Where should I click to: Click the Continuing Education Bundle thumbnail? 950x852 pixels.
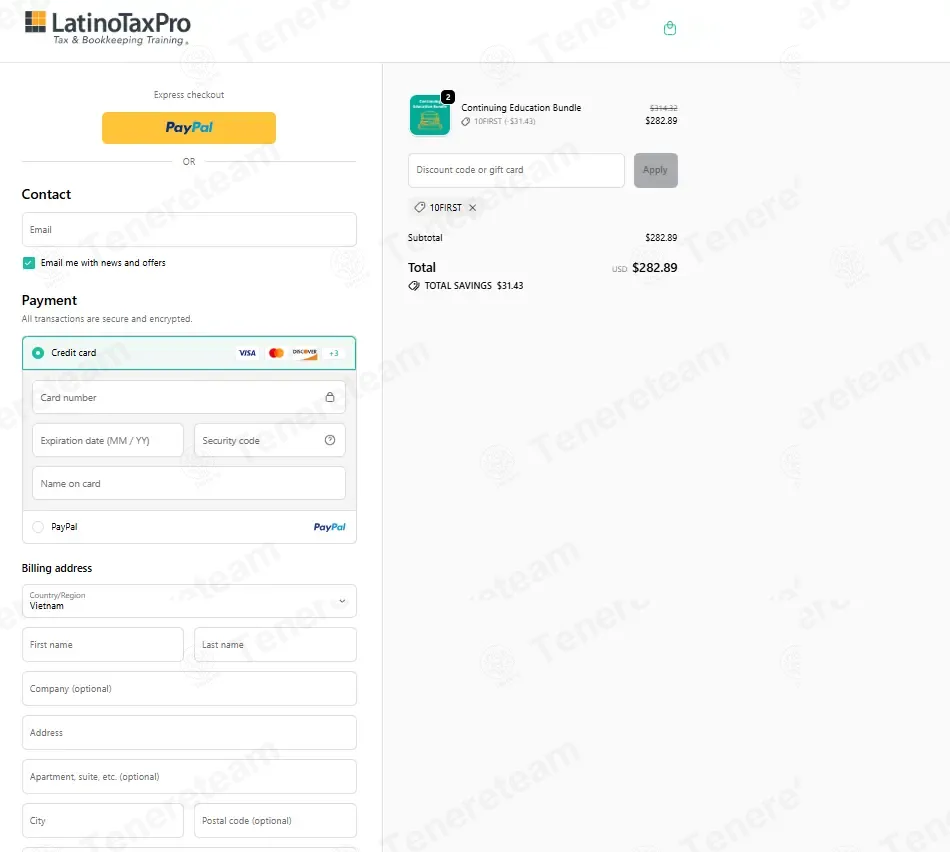[x=430, y=115]
